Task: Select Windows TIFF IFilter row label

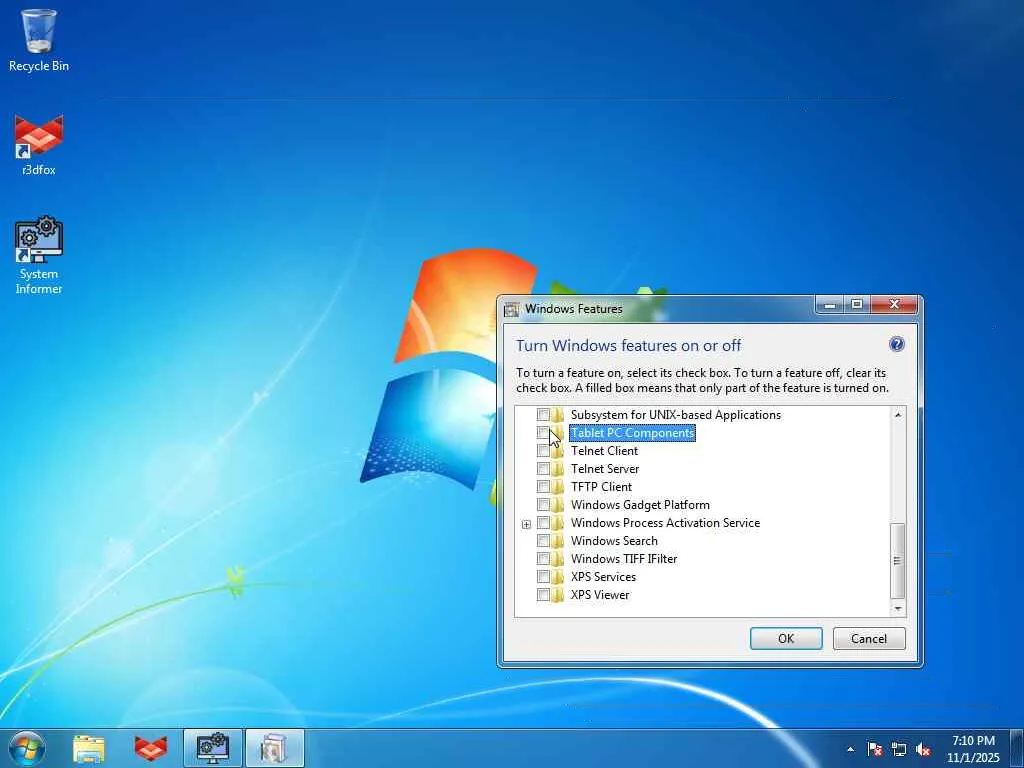Action: coord(624,558)
